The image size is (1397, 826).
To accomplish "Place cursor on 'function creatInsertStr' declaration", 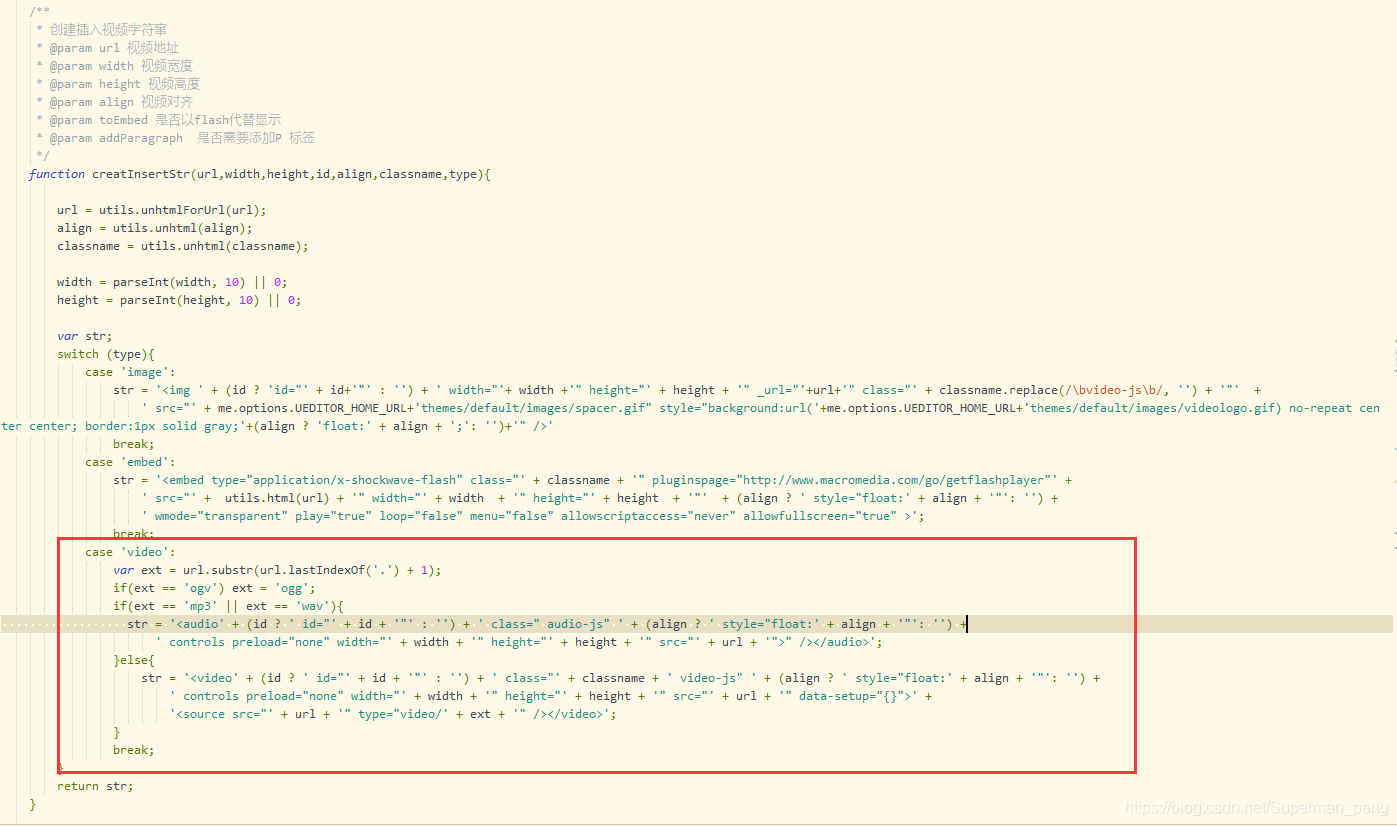I will tap(259, 174).
